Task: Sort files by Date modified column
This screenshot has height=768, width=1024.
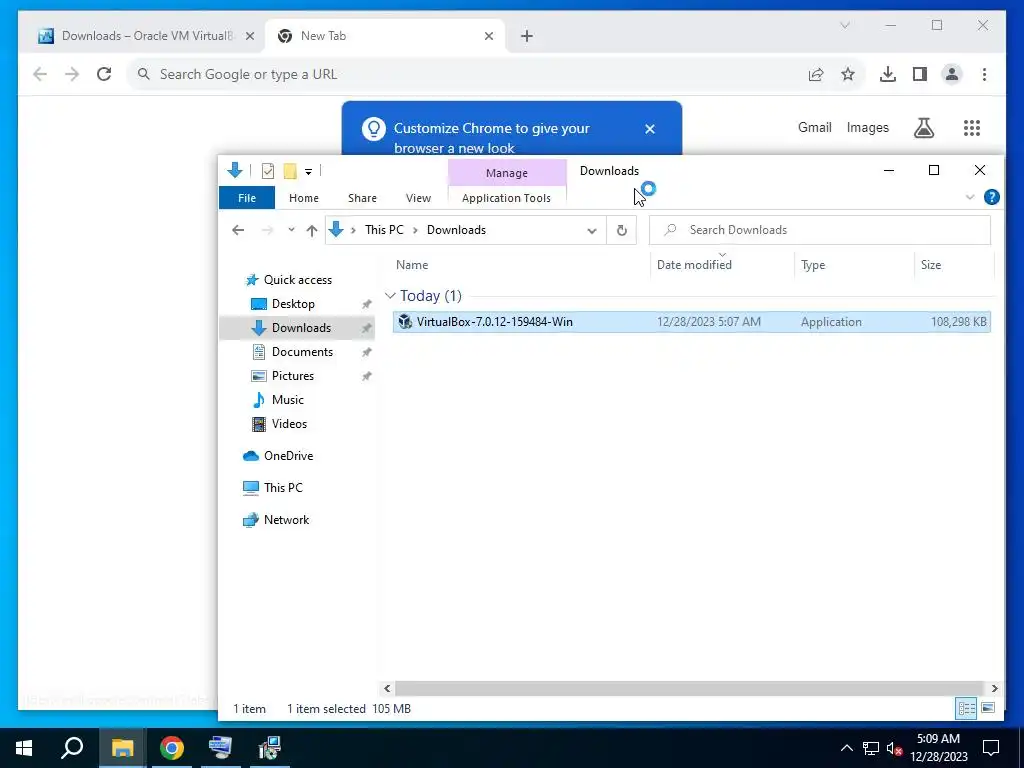Action: pyautogui.click(x=722, y=265)
